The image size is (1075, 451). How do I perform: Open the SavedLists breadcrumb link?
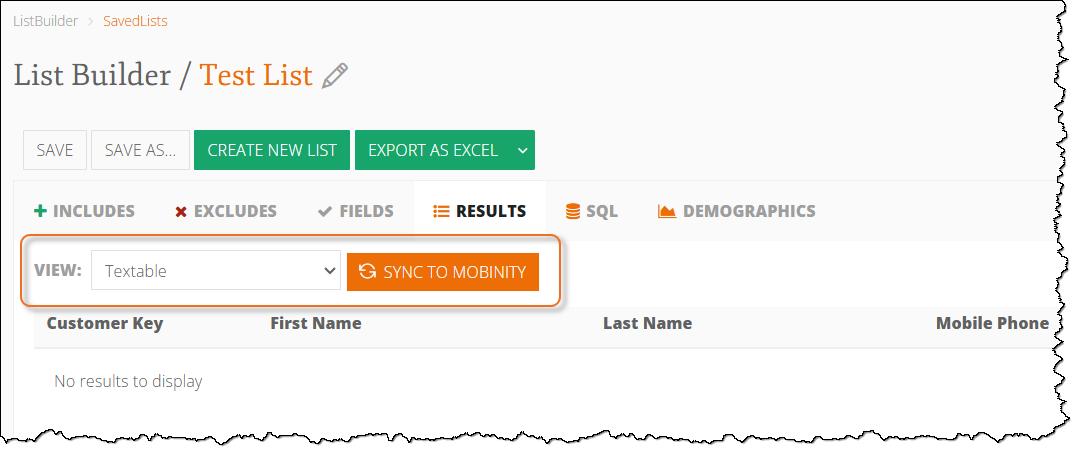pyautogui.click(x=135, y=21)
